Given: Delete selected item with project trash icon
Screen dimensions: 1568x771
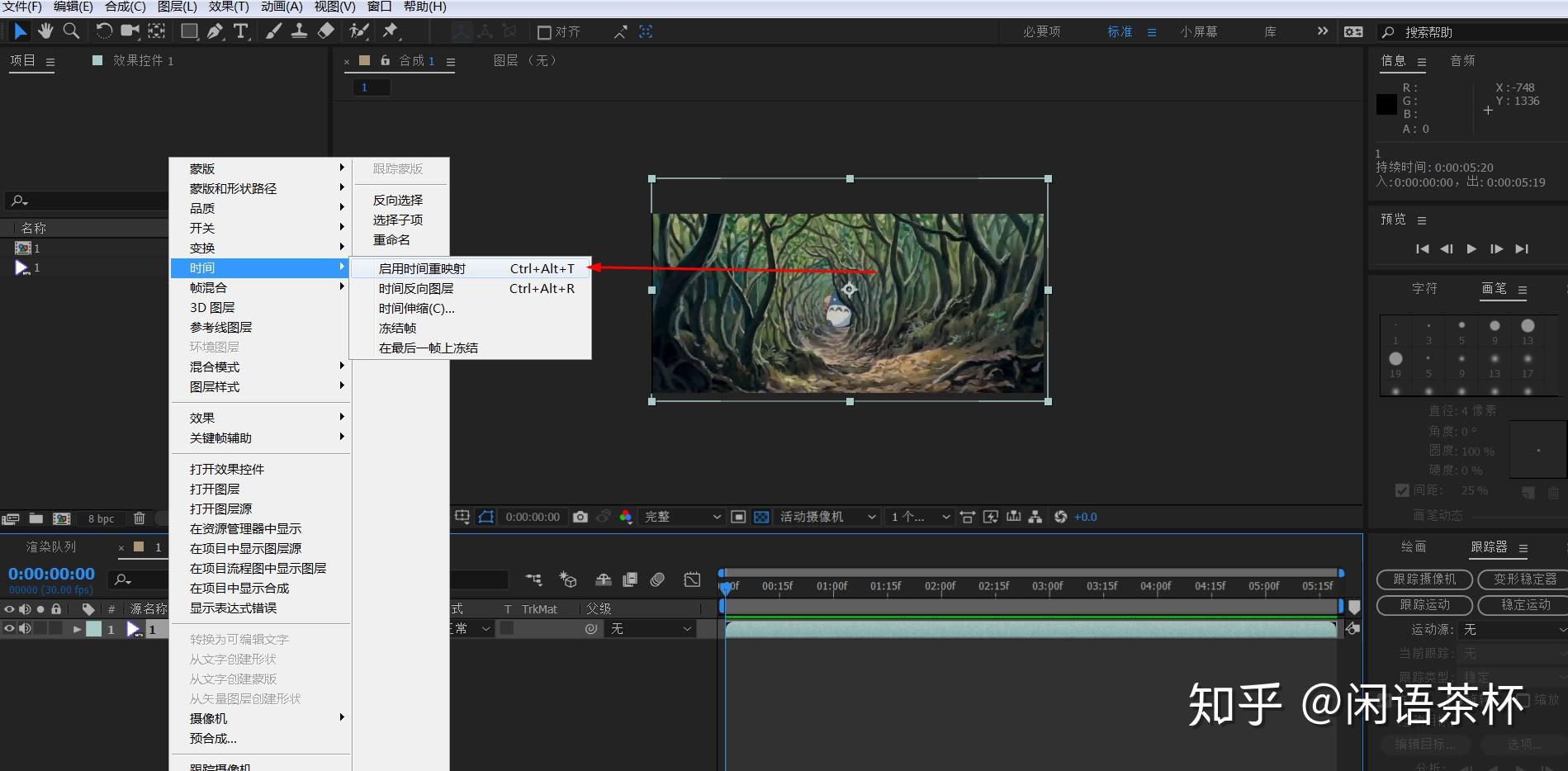Looking at the screenshot, I should tap(140, 518).
